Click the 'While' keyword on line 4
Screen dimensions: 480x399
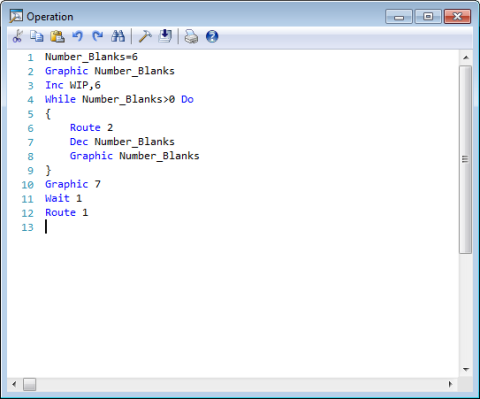tap(60, 99)
